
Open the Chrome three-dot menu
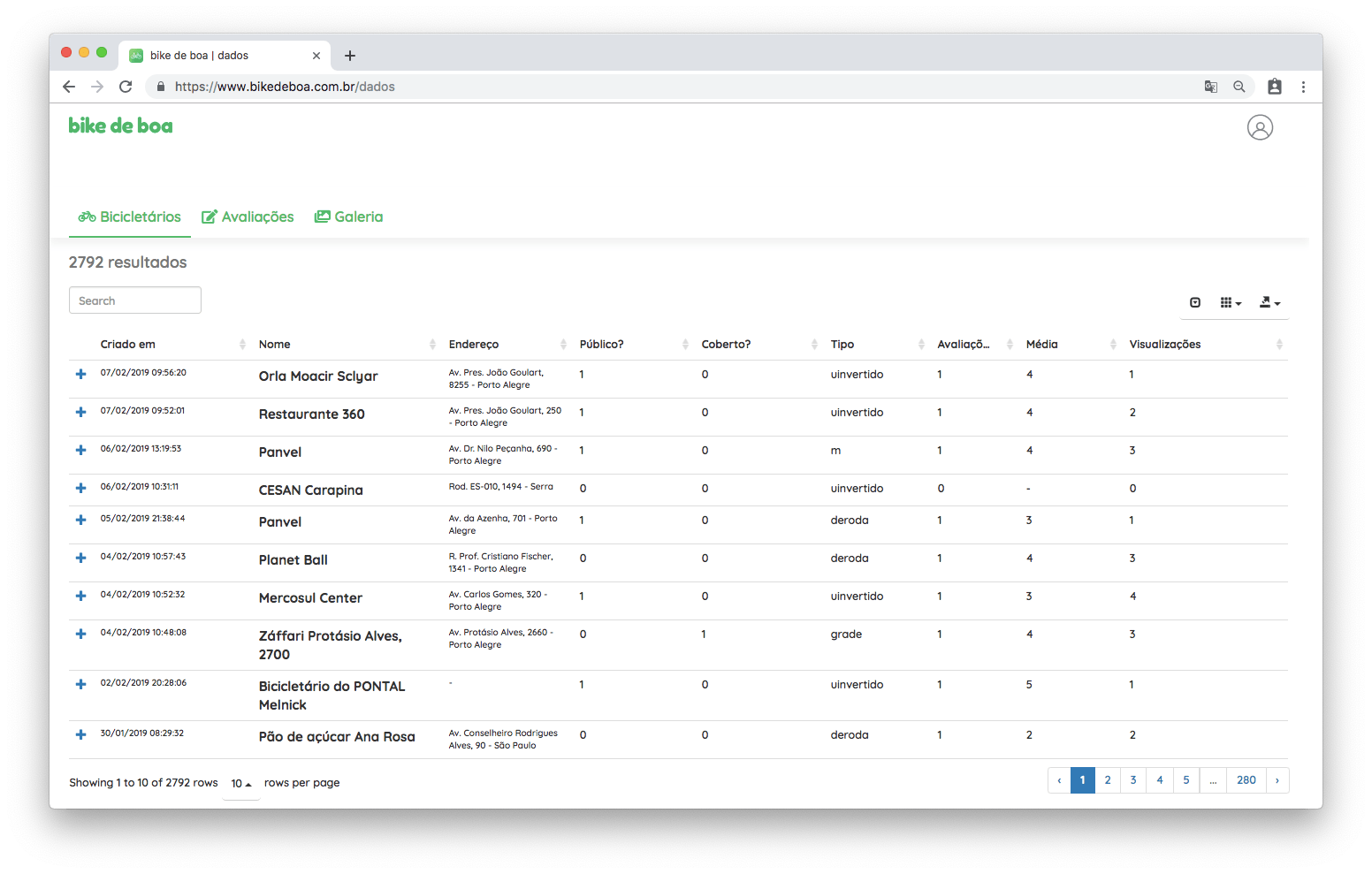coord(1303,87)
